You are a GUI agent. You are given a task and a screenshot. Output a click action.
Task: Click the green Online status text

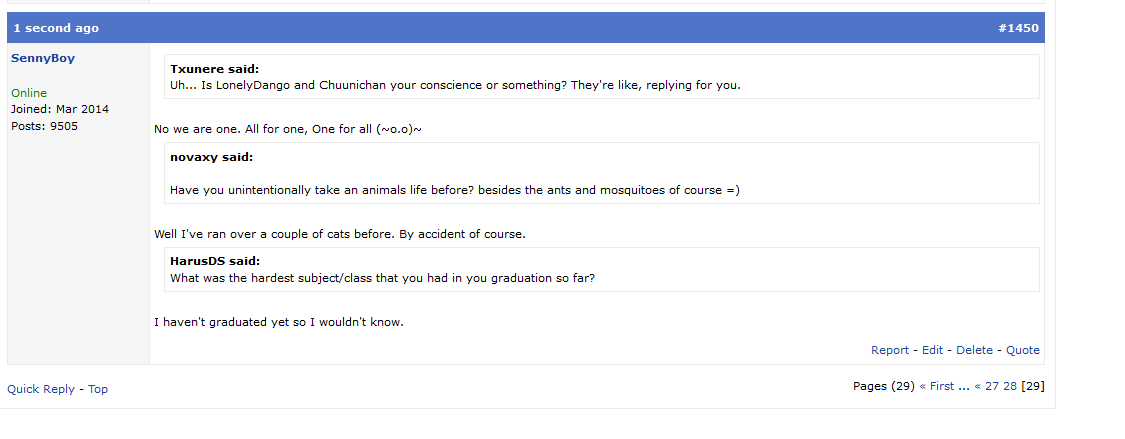tap(29, 93)
